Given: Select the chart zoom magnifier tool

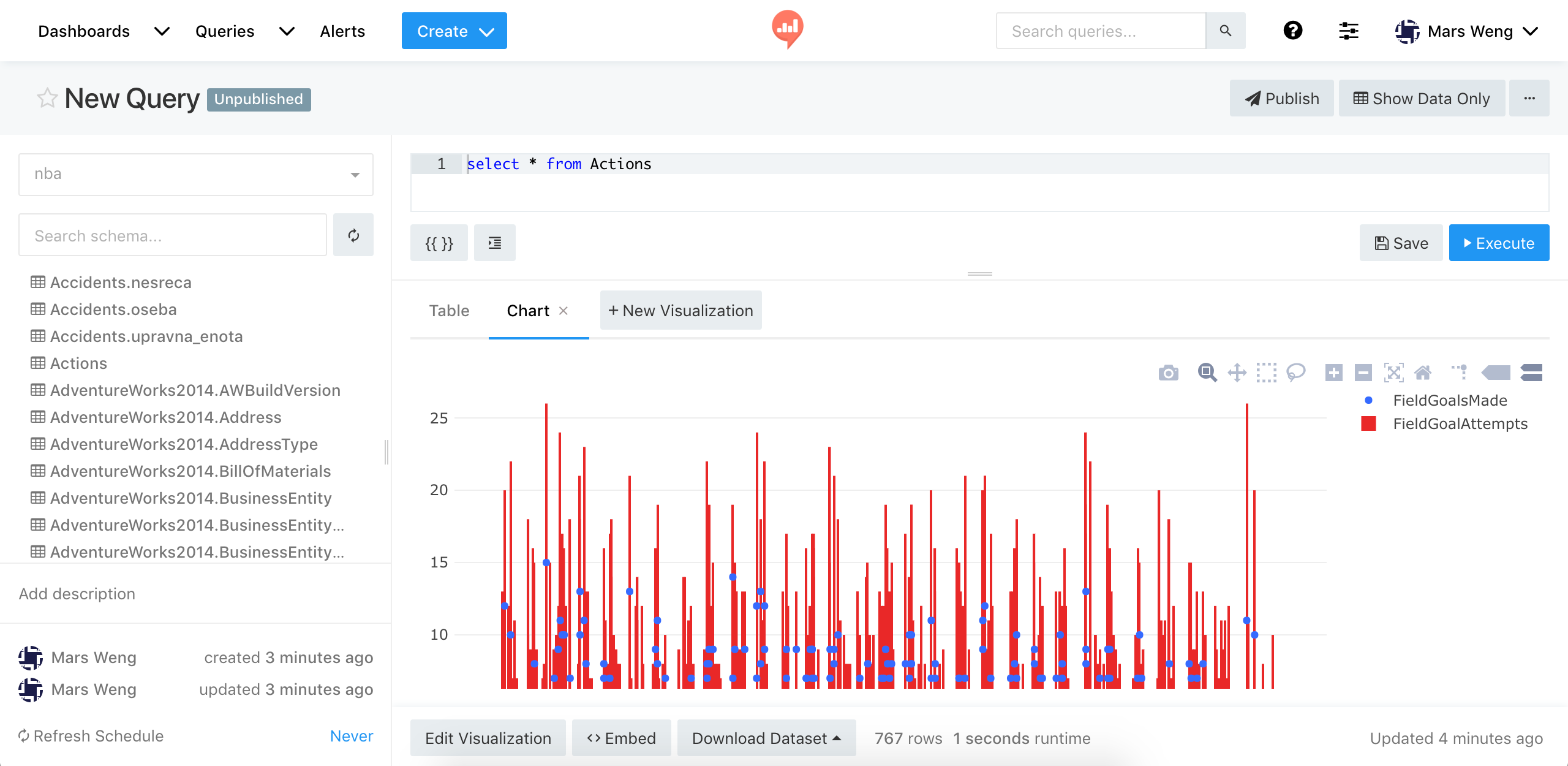Looking at the screenshot, I should tap(1207, 373).
